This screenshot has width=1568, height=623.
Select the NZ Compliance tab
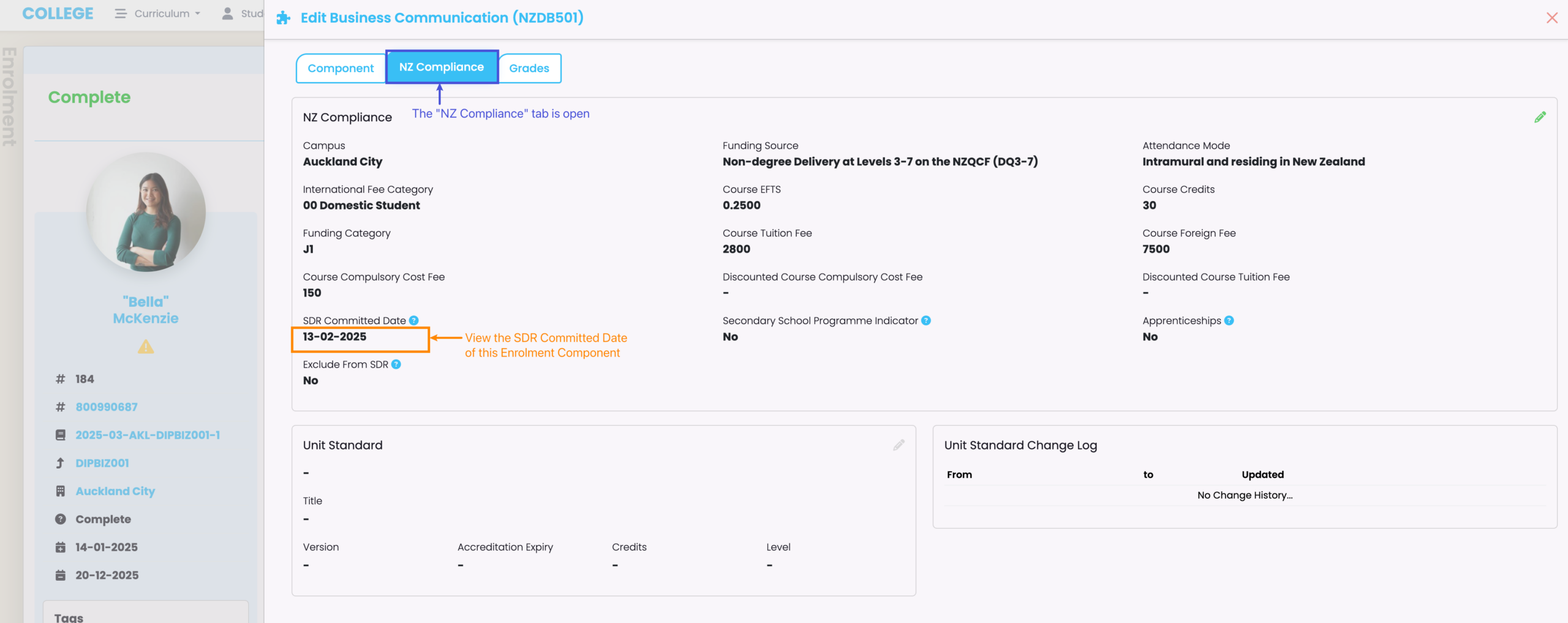coord(442,67)
